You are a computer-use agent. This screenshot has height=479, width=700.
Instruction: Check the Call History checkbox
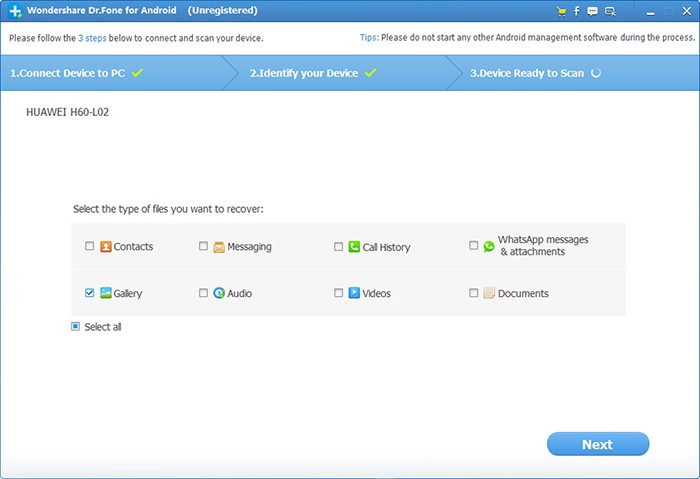pyautogui.click(x=338, y=246)
